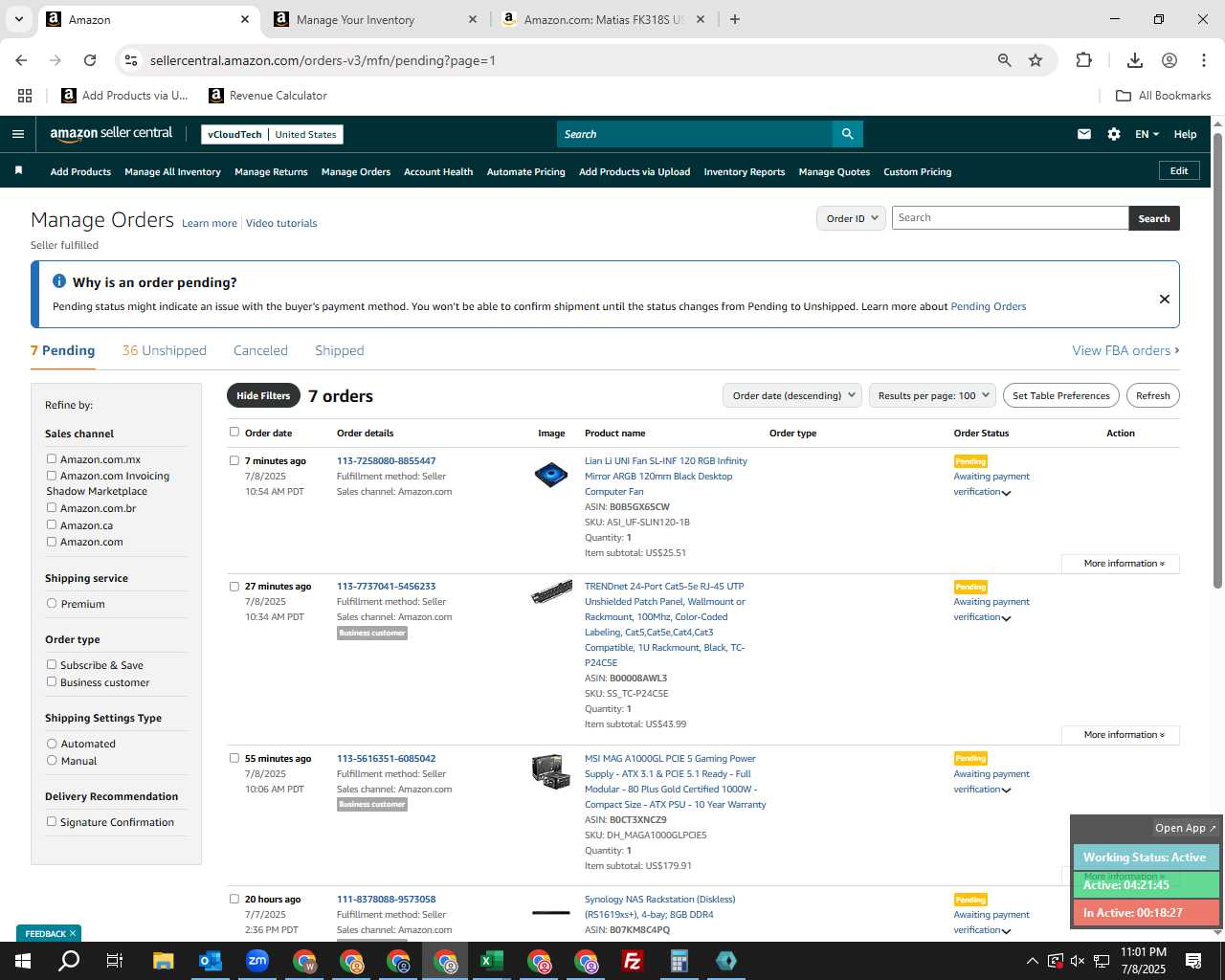Open Zoom from the taskbar
Viewport: 1225px width, 980px height.
pos(257,961)
